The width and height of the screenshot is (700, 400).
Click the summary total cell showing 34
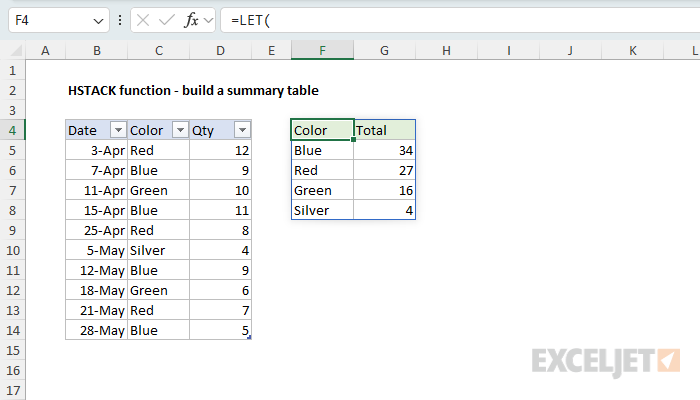[384, 150]
